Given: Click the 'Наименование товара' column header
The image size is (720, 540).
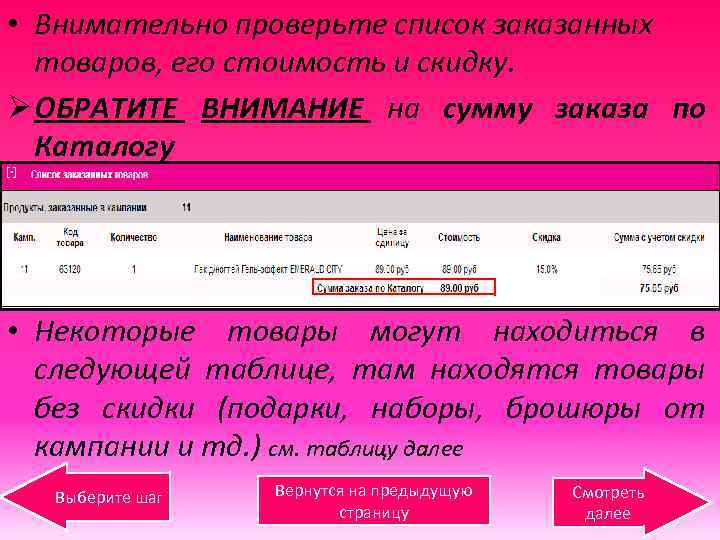Looking at the screenshot, I should click(268, 237).
